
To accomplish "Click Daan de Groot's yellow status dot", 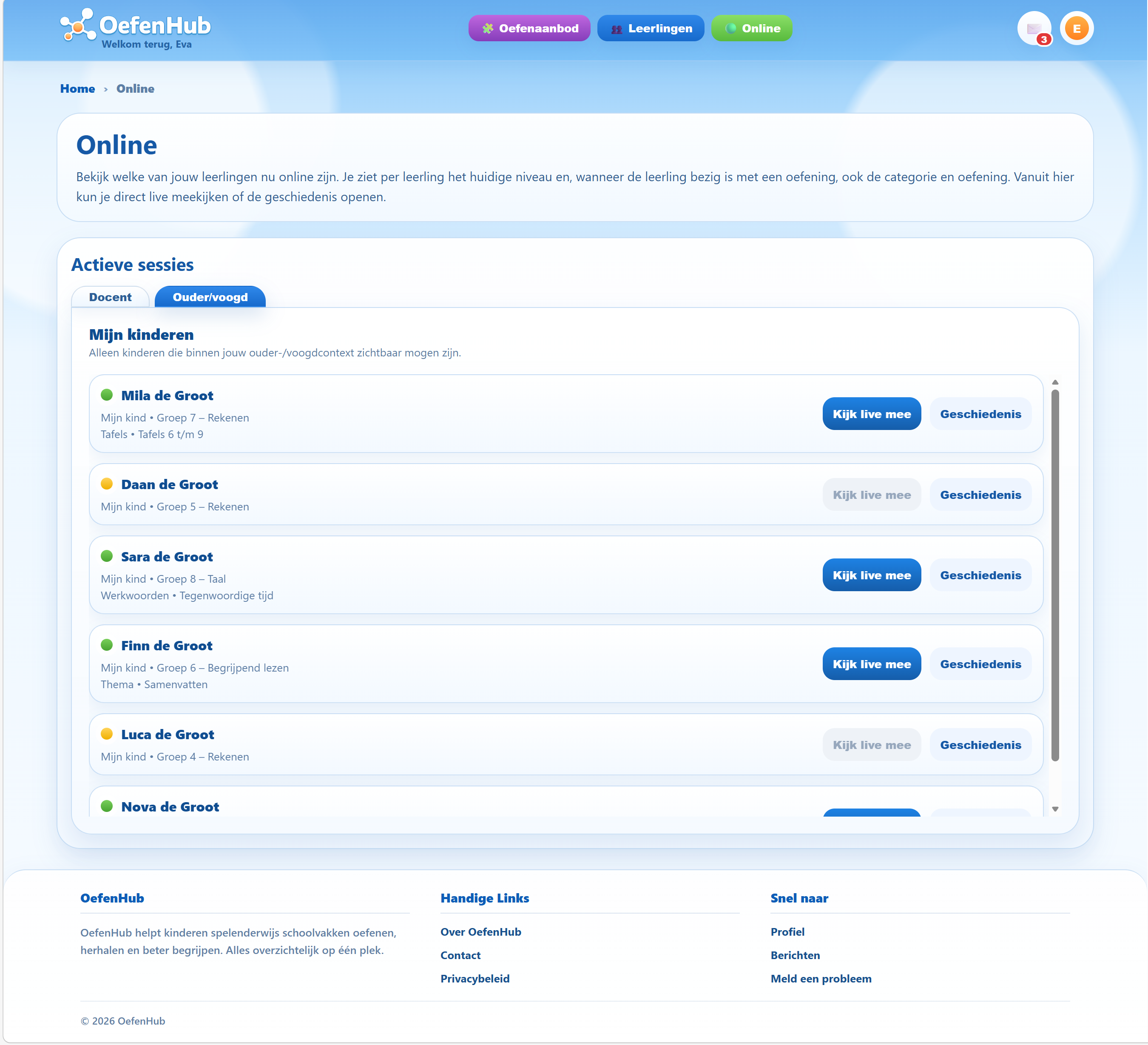I will click(x=106, y=484).
